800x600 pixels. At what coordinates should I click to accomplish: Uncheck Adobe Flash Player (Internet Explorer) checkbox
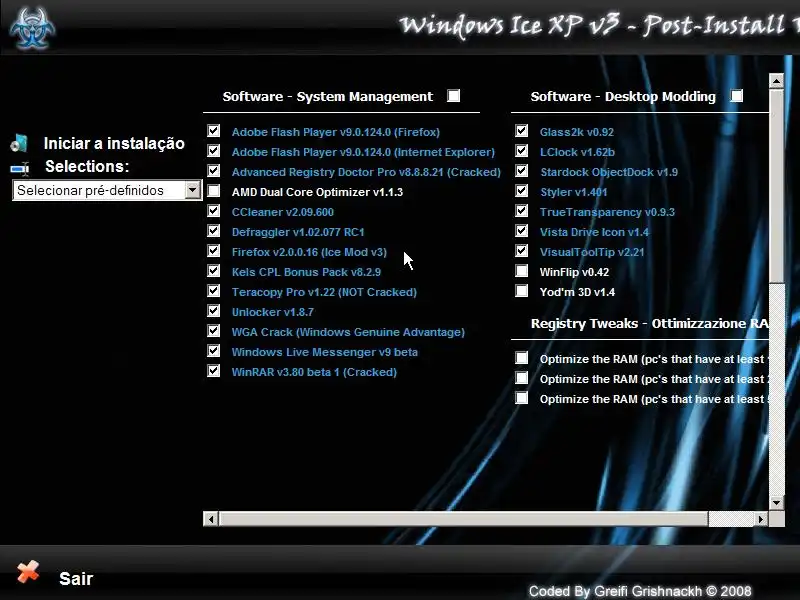pos(214,151)
